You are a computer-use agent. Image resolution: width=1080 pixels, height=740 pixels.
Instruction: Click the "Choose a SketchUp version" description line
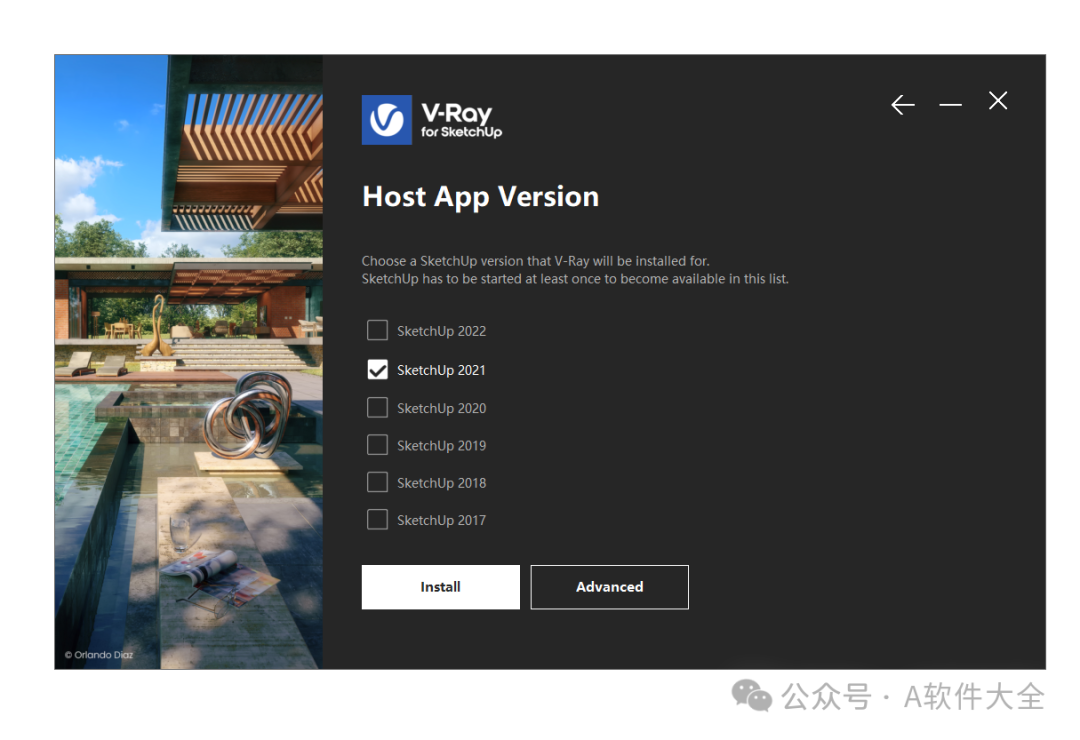click(535, 261)
